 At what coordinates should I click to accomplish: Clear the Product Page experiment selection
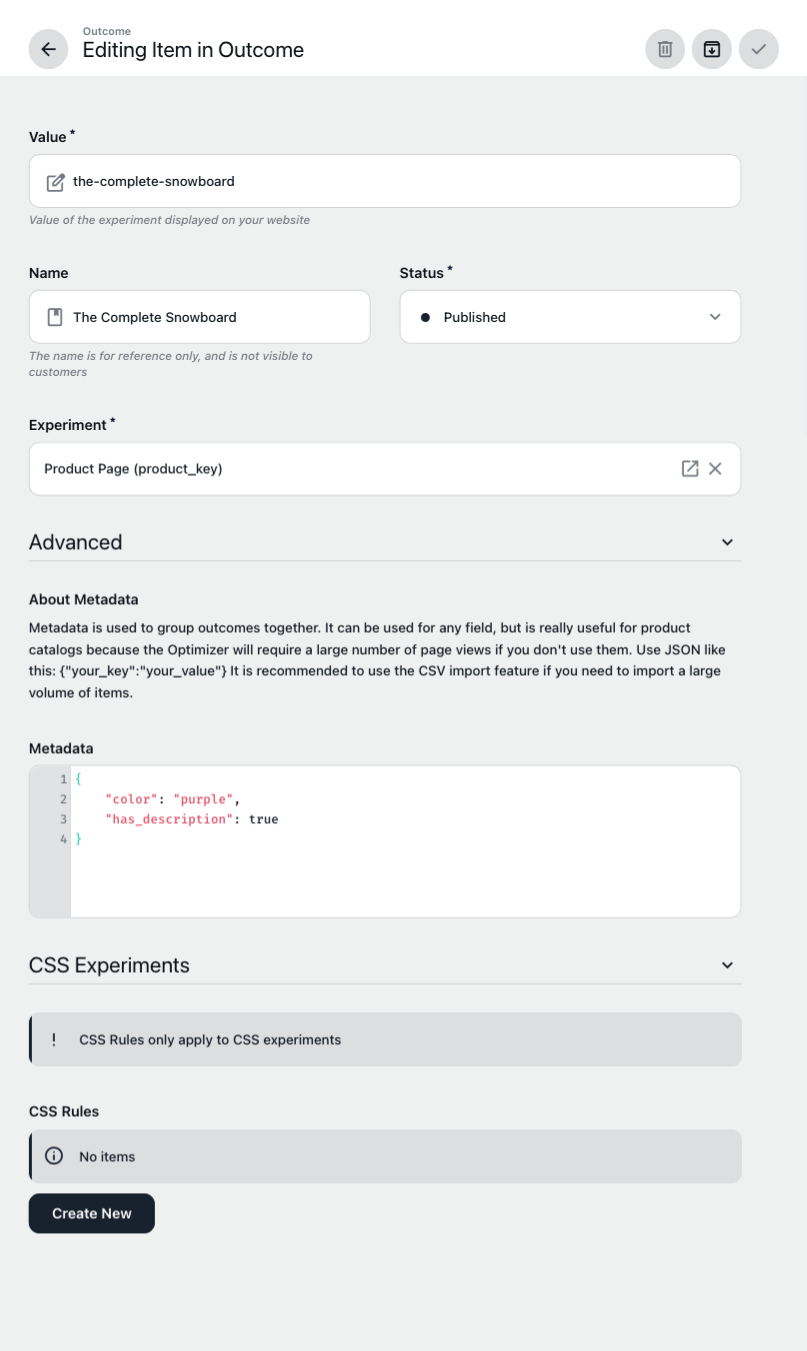715,468
